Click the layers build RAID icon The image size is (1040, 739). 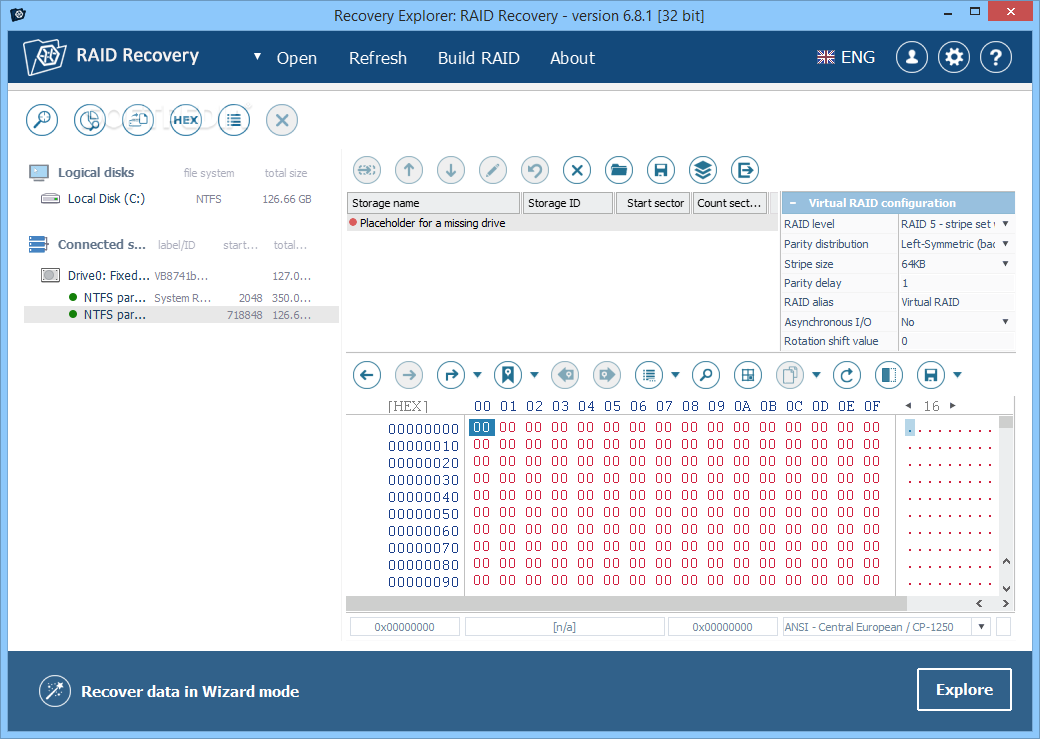pyautogui.click(x=703, y=170)
